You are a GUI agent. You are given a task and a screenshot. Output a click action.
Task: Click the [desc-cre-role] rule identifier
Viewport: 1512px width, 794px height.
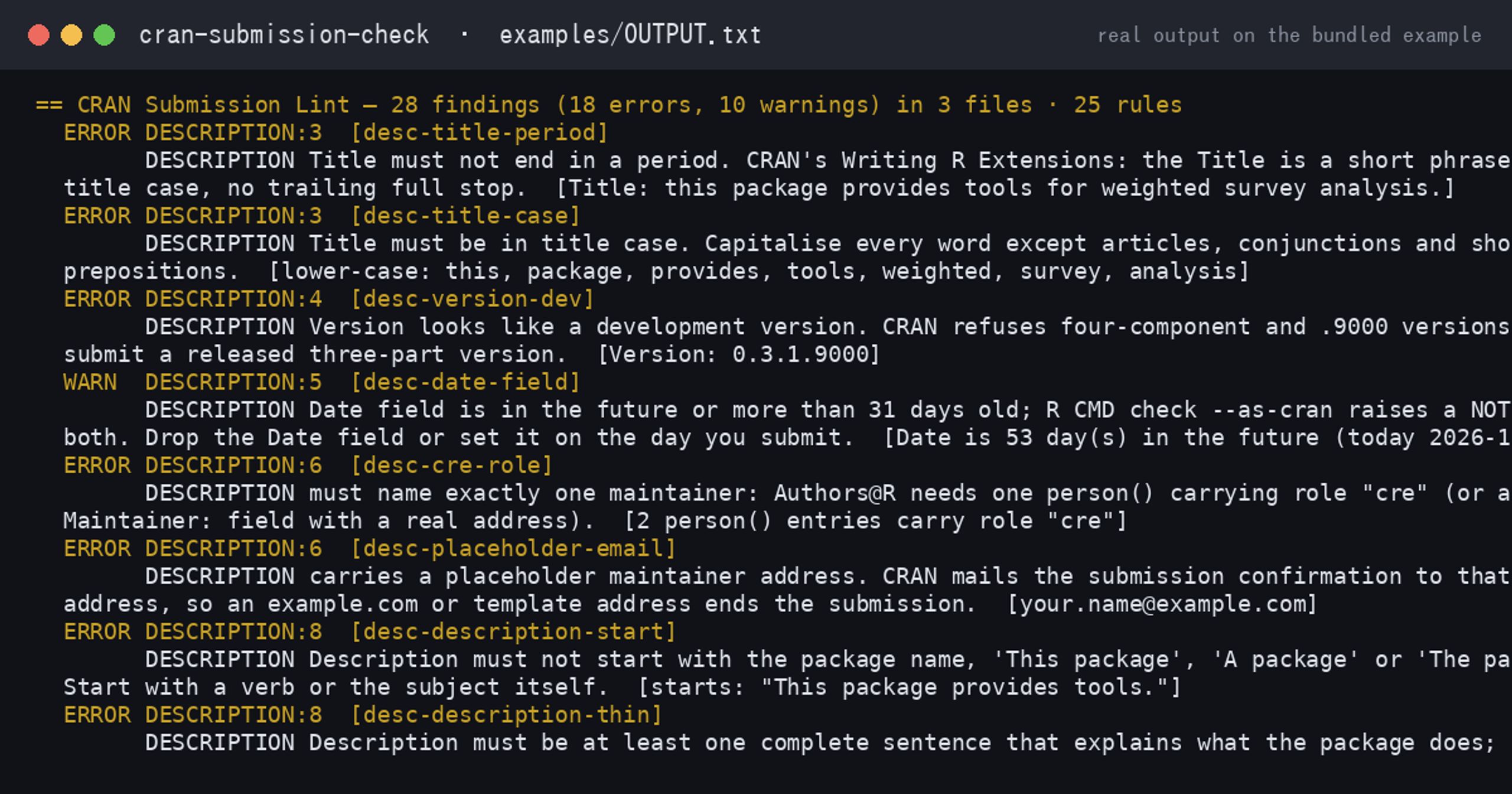[452, 466]
